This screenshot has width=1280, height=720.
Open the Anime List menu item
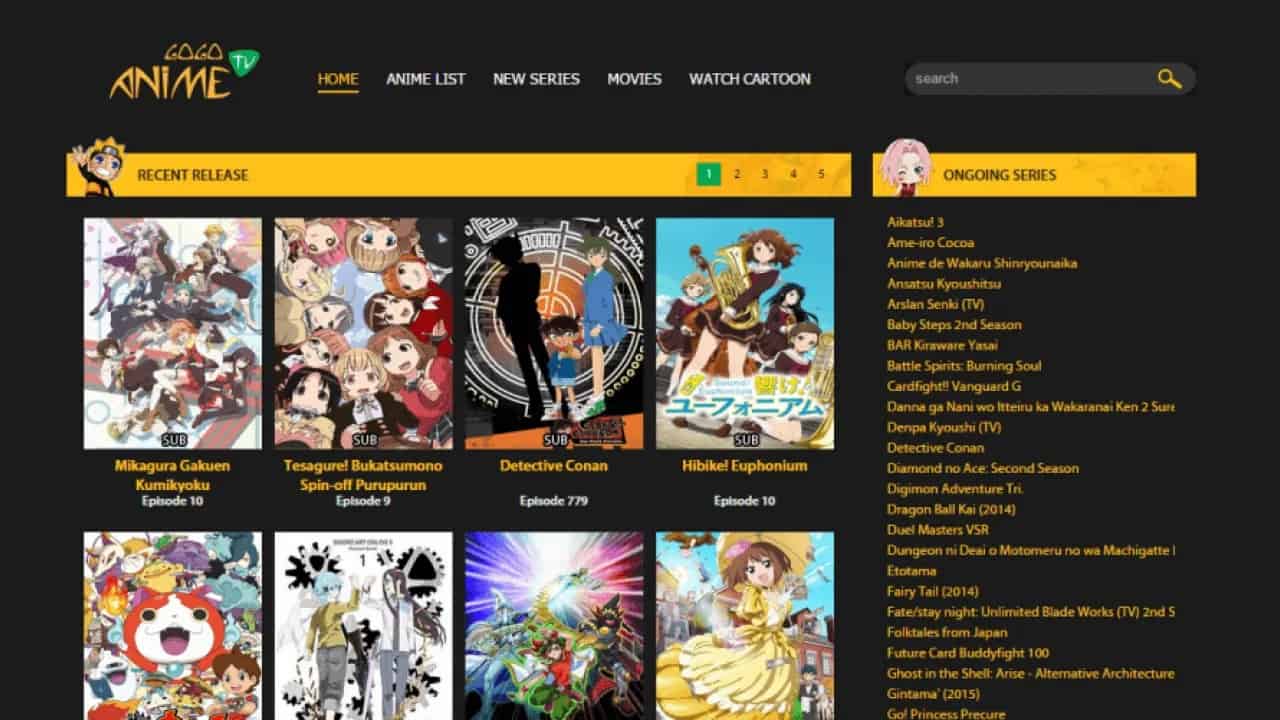(x=425, y=79)
